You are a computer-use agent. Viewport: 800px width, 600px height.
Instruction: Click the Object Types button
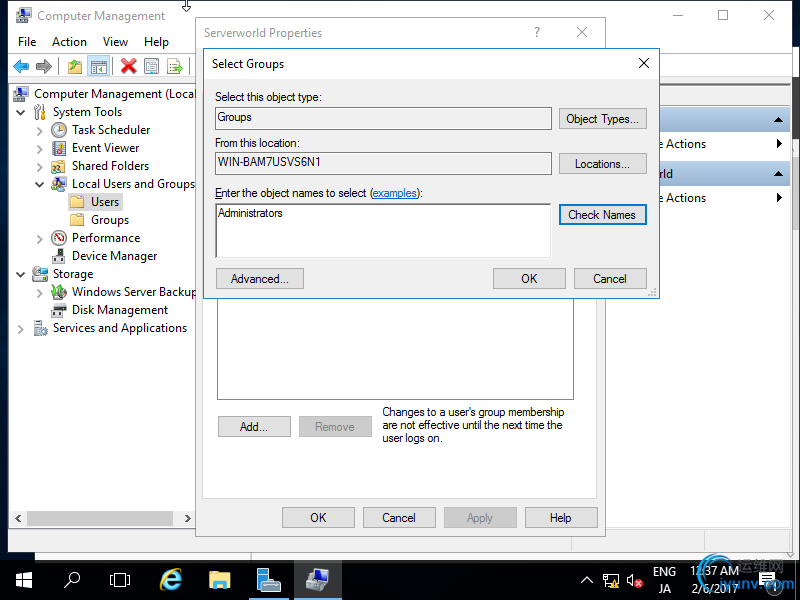pos(603,119)
